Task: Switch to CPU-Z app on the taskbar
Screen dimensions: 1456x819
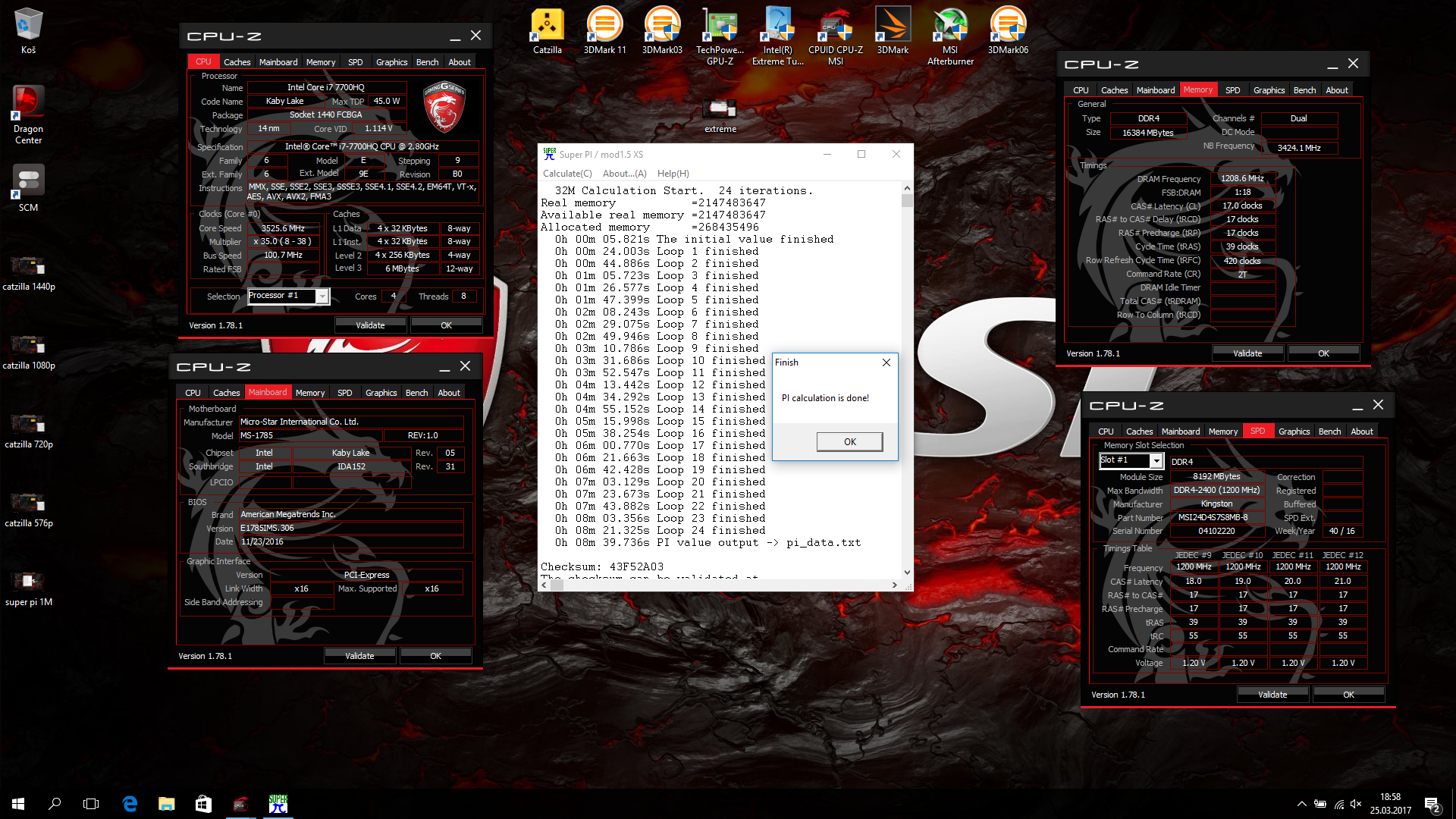Action: [x=240, y=804]
